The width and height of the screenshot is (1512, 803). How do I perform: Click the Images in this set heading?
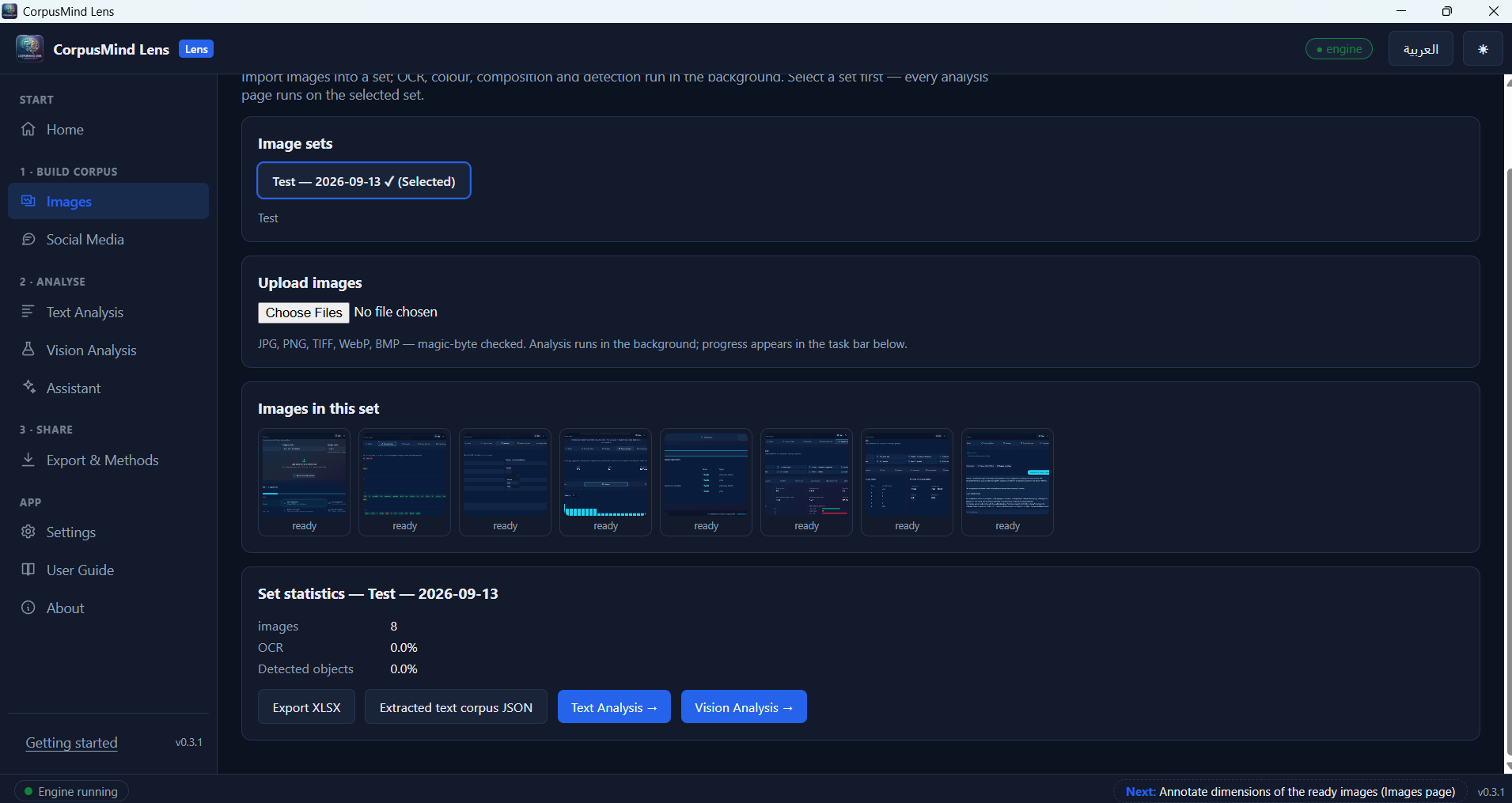(x=318, y=408)
